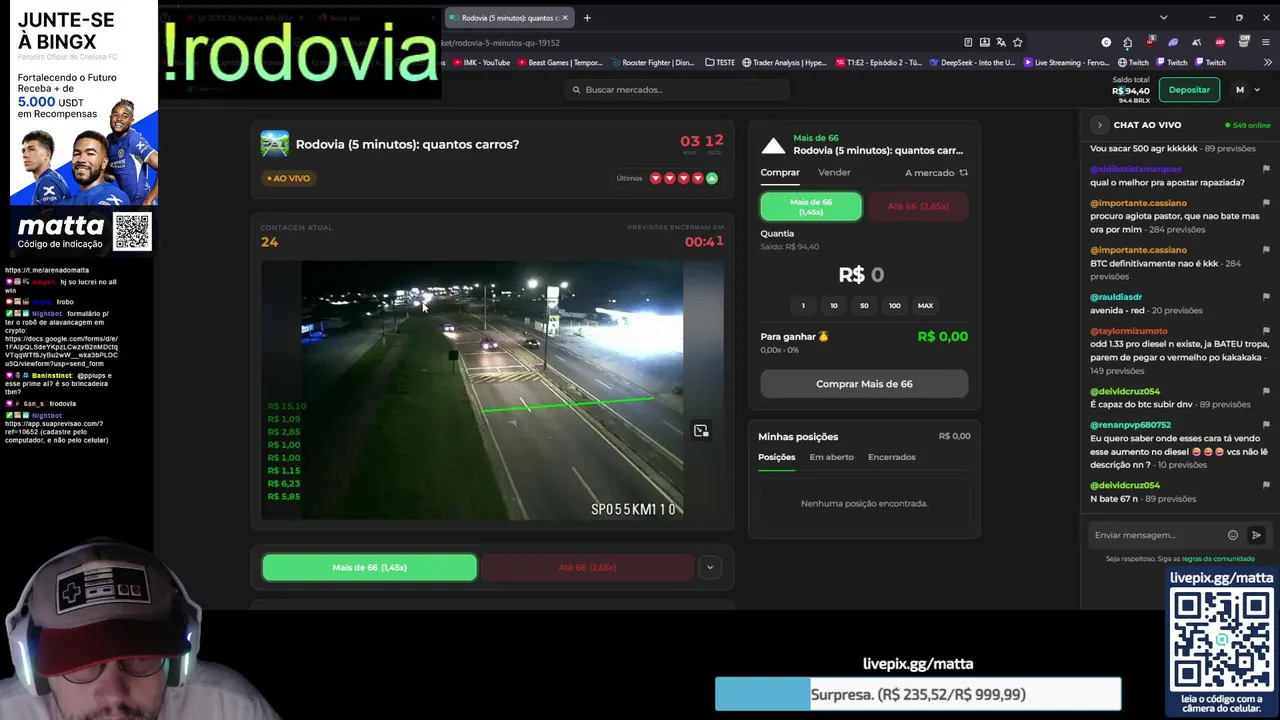The image size is (1280, 720).
Task: Open the emoji picker in chat
Action: [1233, 535]
